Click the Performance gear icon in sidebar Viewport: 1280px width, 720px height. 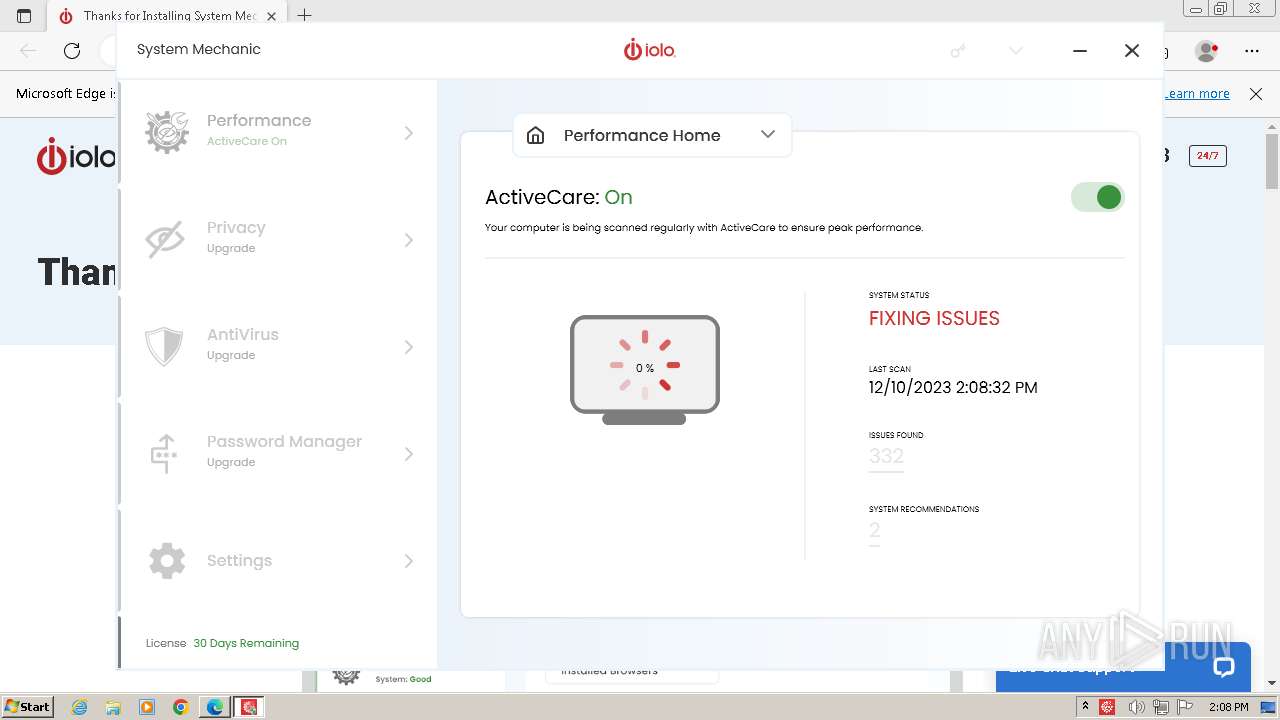click(166, 132)
